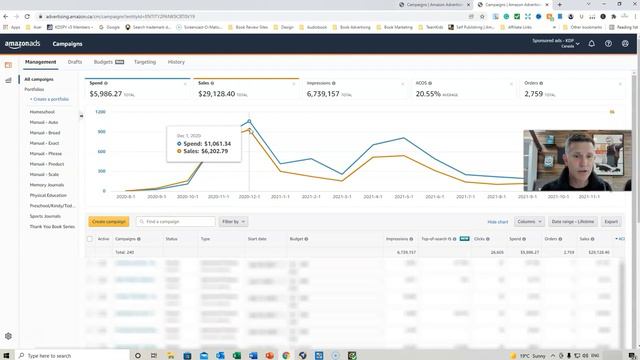
Task: Click the amazon ads logo
Action: click(22, 44)
